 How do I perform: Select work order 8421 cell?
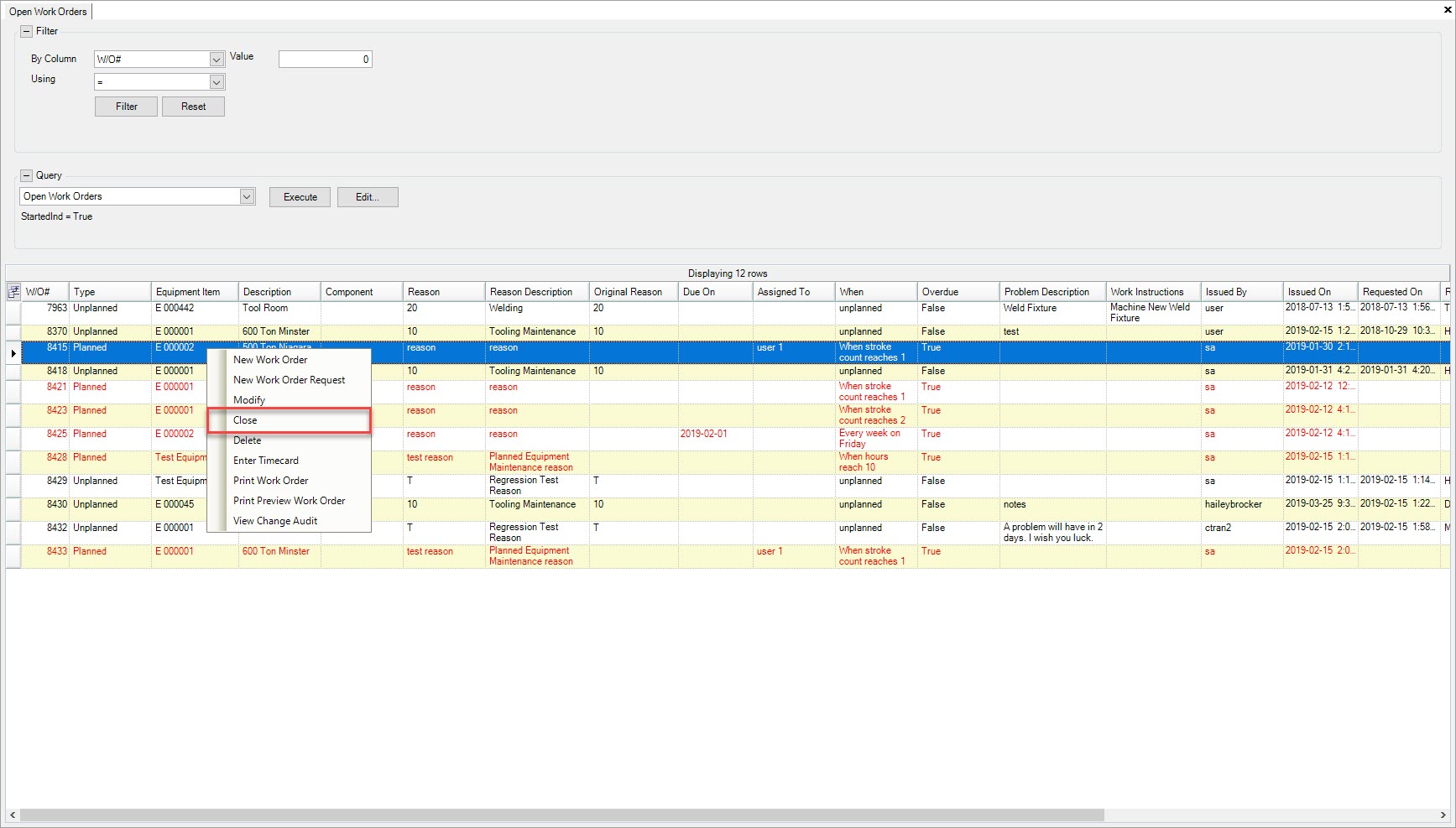click(x=45, y=392)
